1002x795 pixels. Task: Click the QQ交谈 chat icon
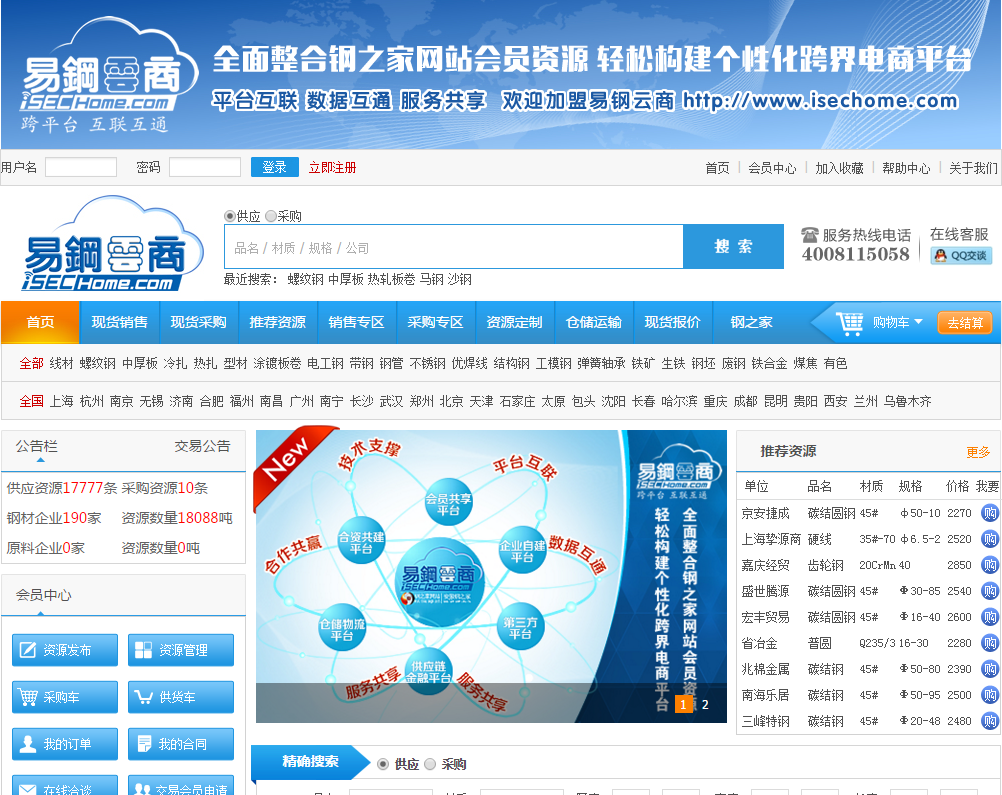(960, 256)
